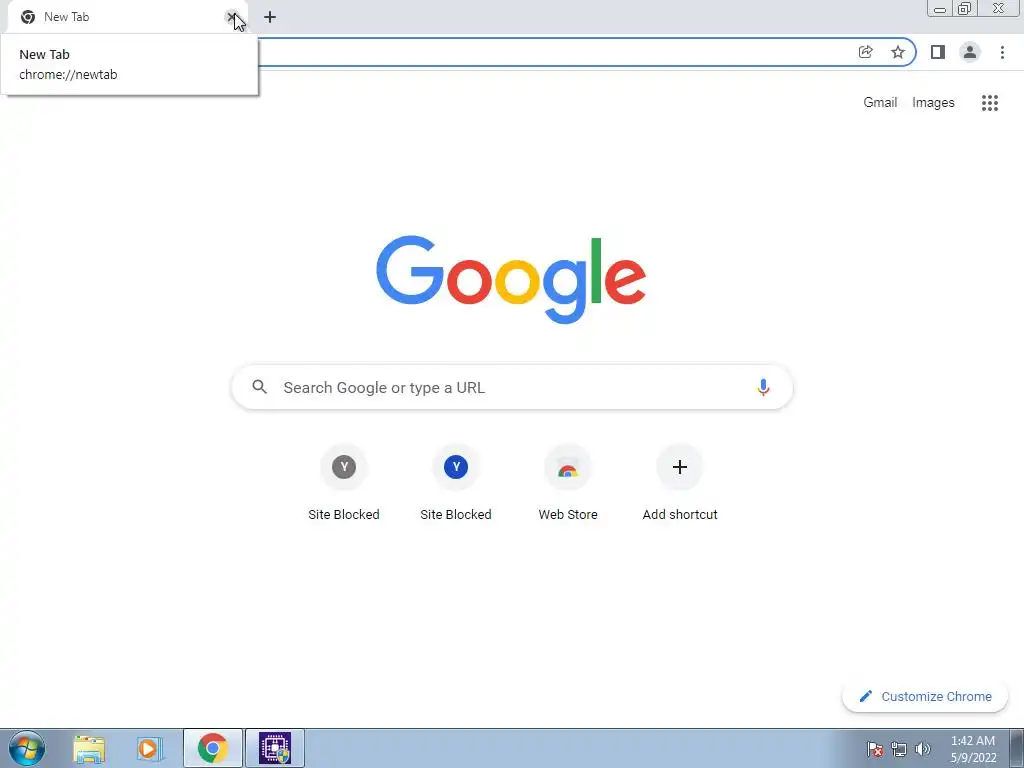1024x768 pixels.
Task: Click the Chrome taskbar icon
Action: pos(213,748)
